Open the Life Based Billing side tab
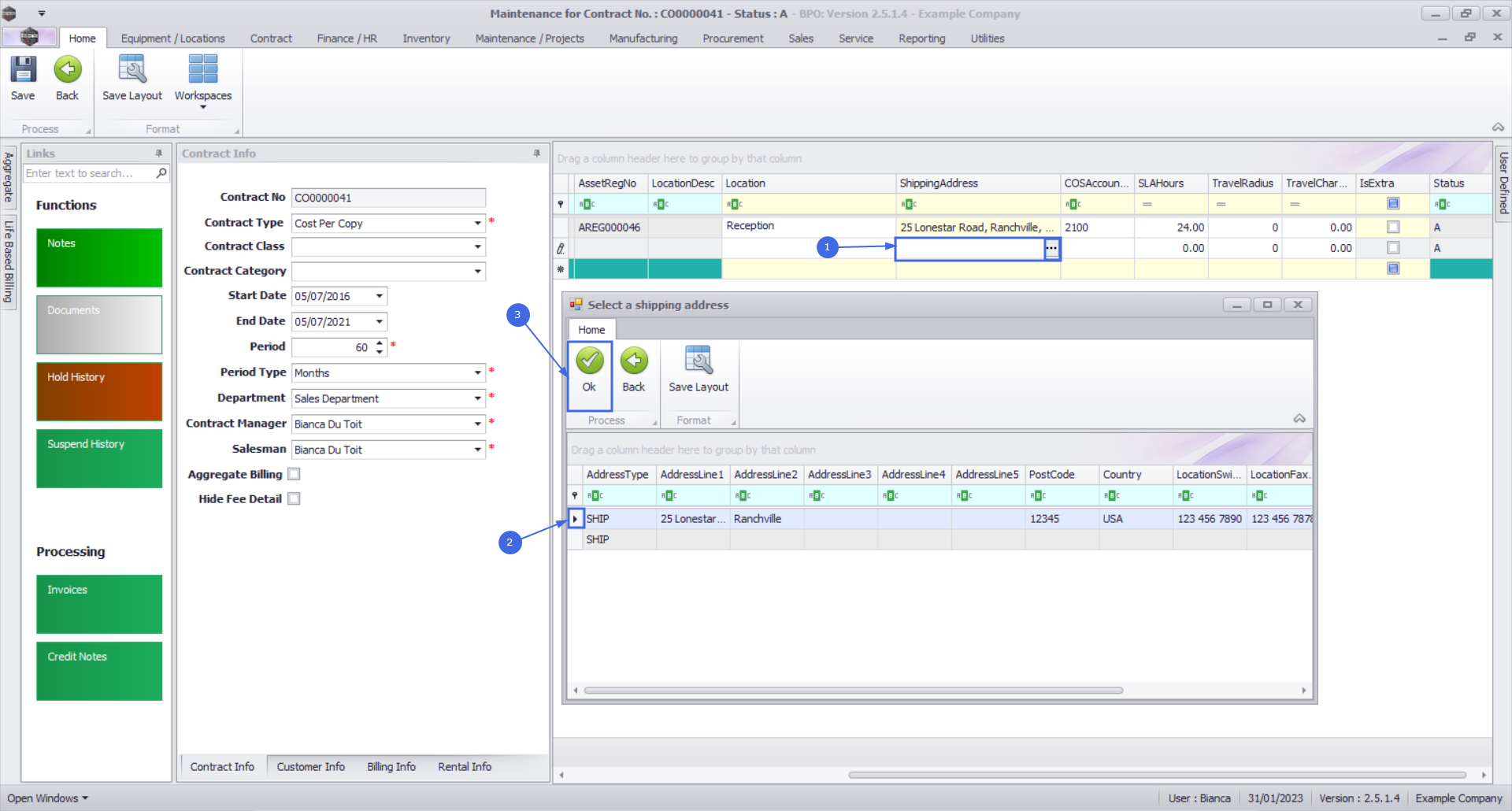Image resolution: width=1512 pixels, height=811 pixels. (9, 261)
